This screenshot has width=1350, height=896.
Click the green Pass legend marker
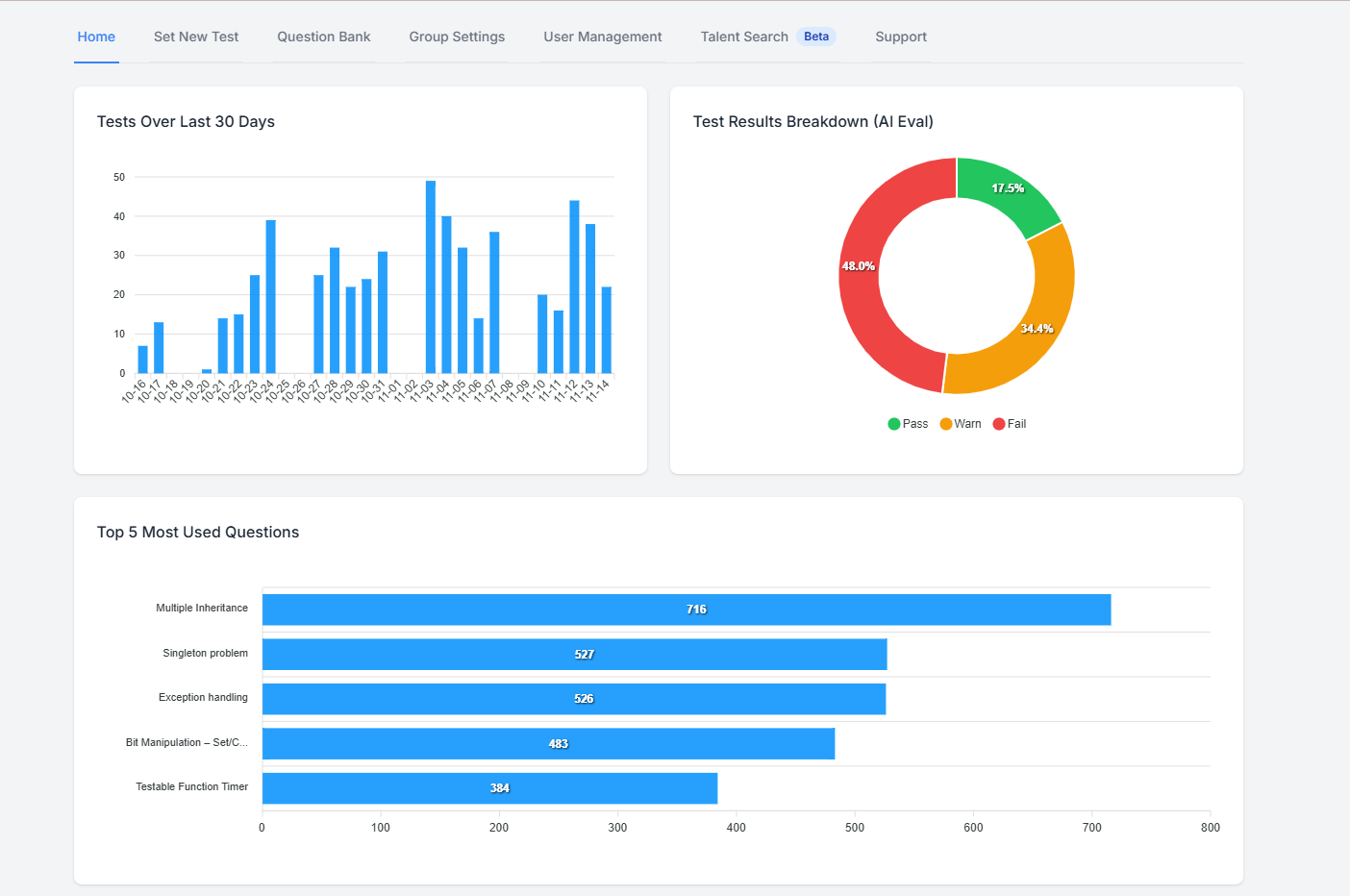coord(893,423)
